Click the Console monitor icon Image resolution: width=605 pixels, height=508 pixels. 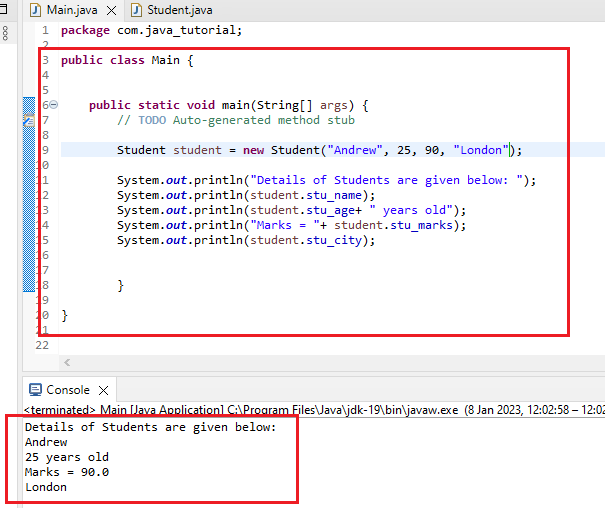click(35, 390)
